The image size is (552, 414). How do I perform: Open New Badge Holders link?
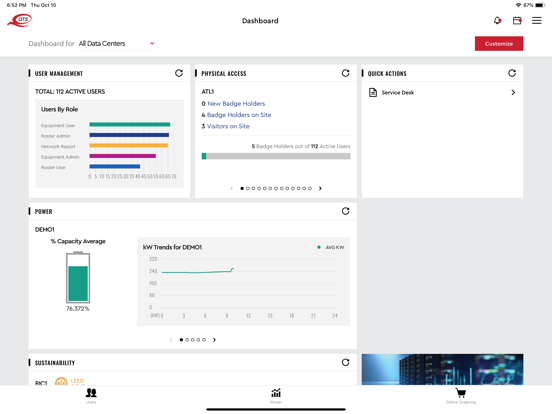point(236,104)
